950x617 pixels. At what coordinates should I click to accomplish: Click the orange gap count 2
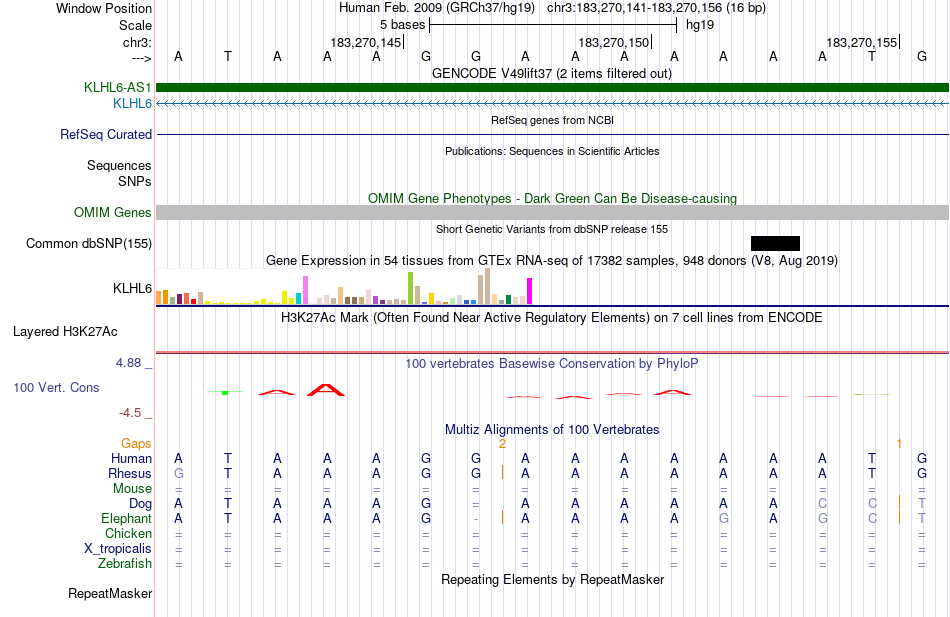click(502, 444)
